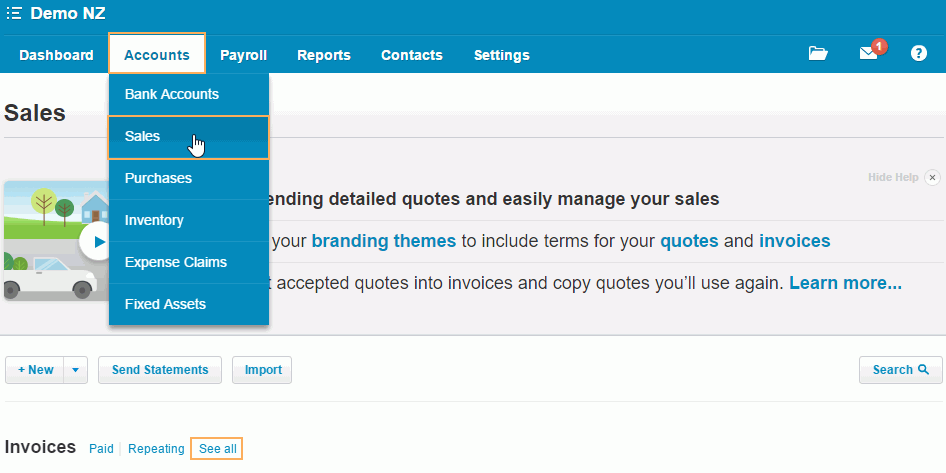Select Sales in the Accounts menu

[x=189, y=137]
